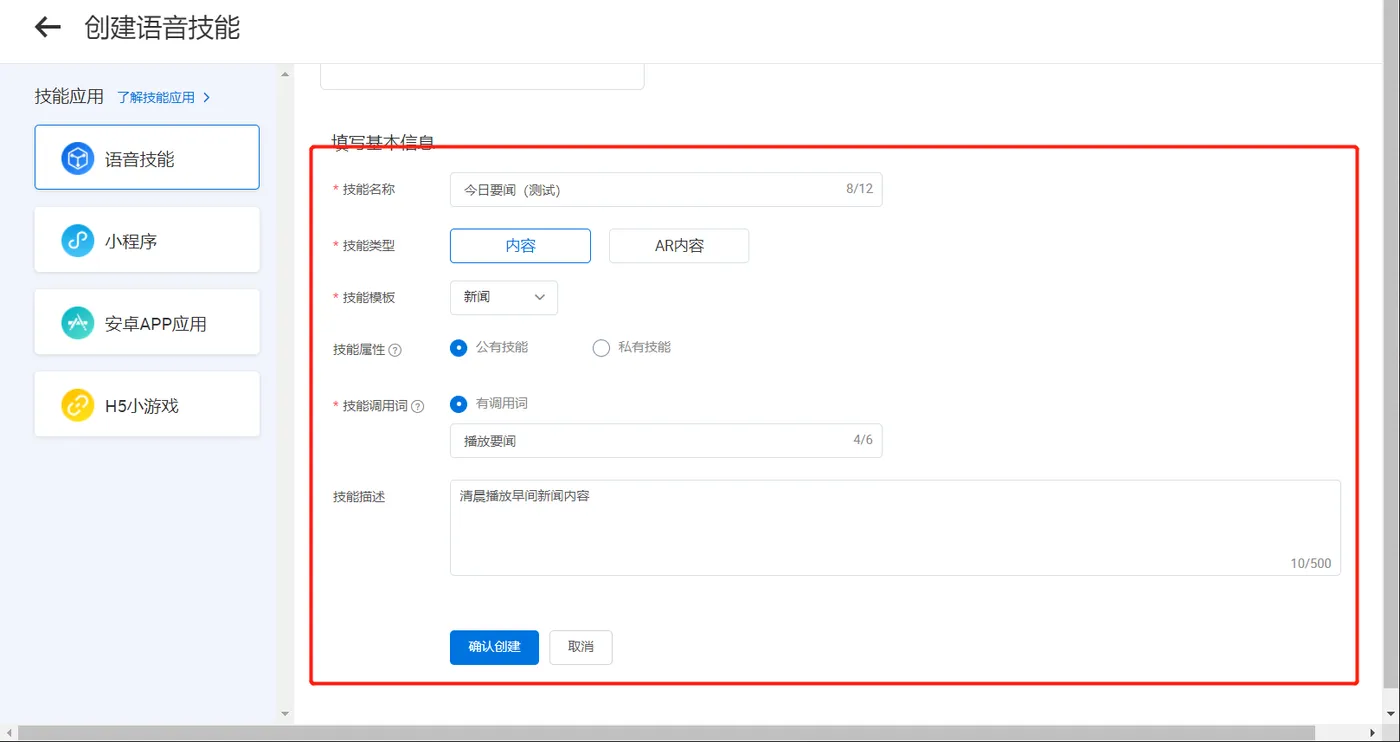Click the 填写基本信息 section heading

[x=383, y=142]
